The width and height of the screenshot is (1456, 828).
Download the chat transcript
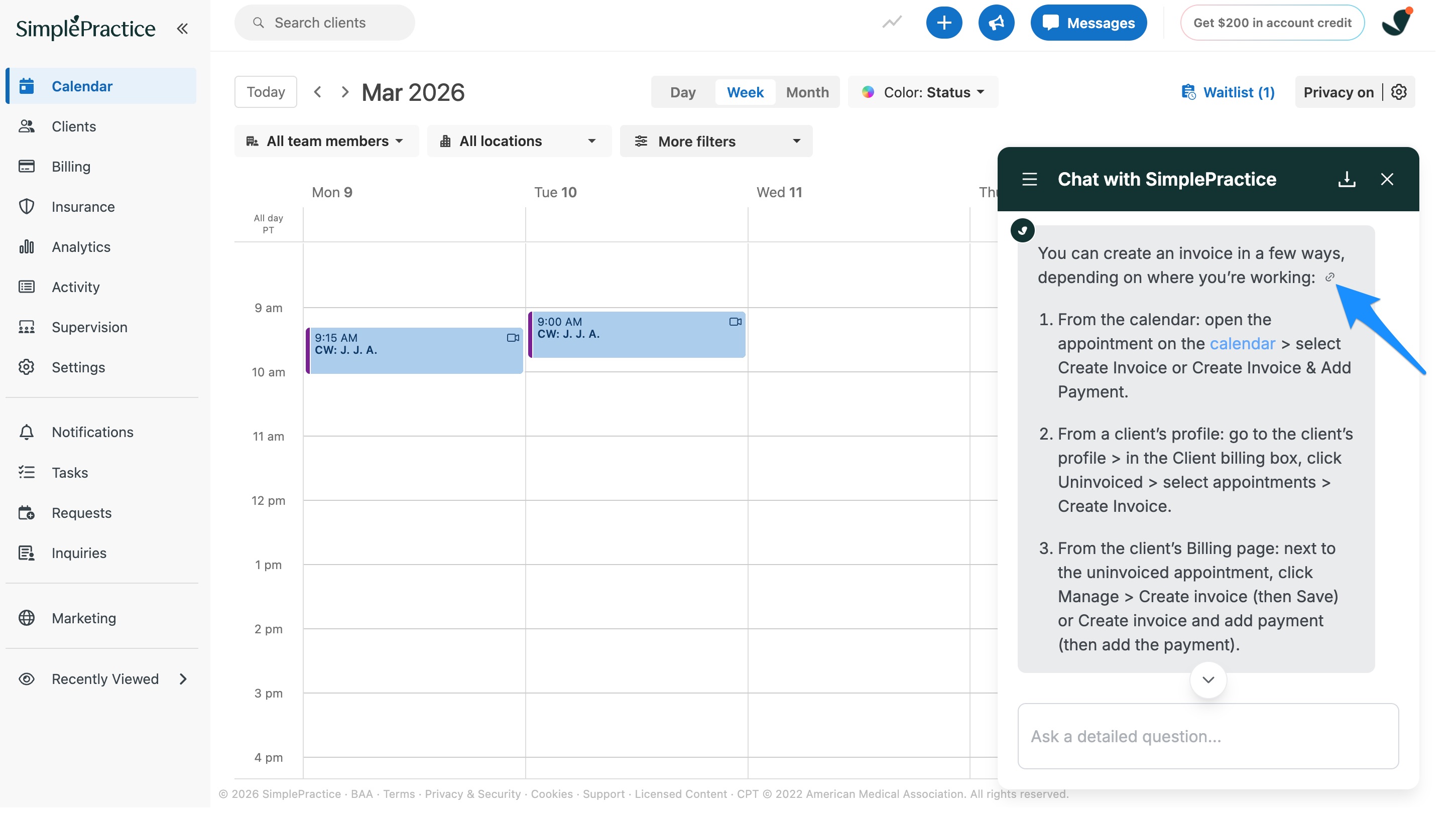(1346, 179)
